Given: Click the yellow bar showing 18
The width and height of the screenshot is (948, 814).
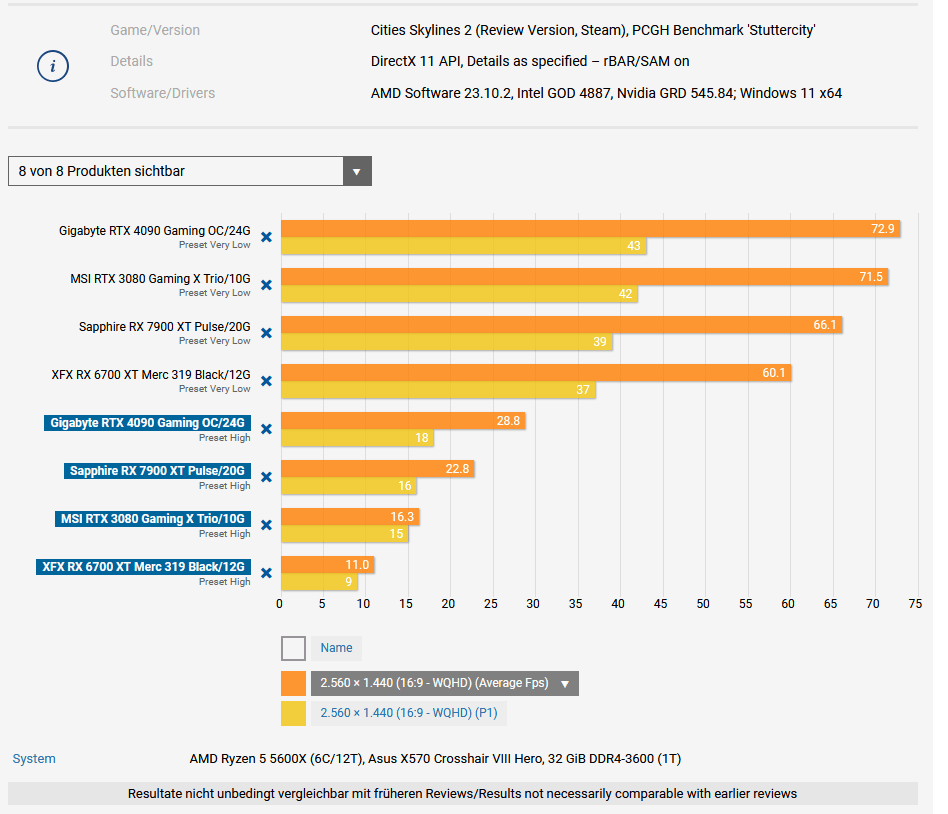Looking at the screenshot, I should pos(357,438).
